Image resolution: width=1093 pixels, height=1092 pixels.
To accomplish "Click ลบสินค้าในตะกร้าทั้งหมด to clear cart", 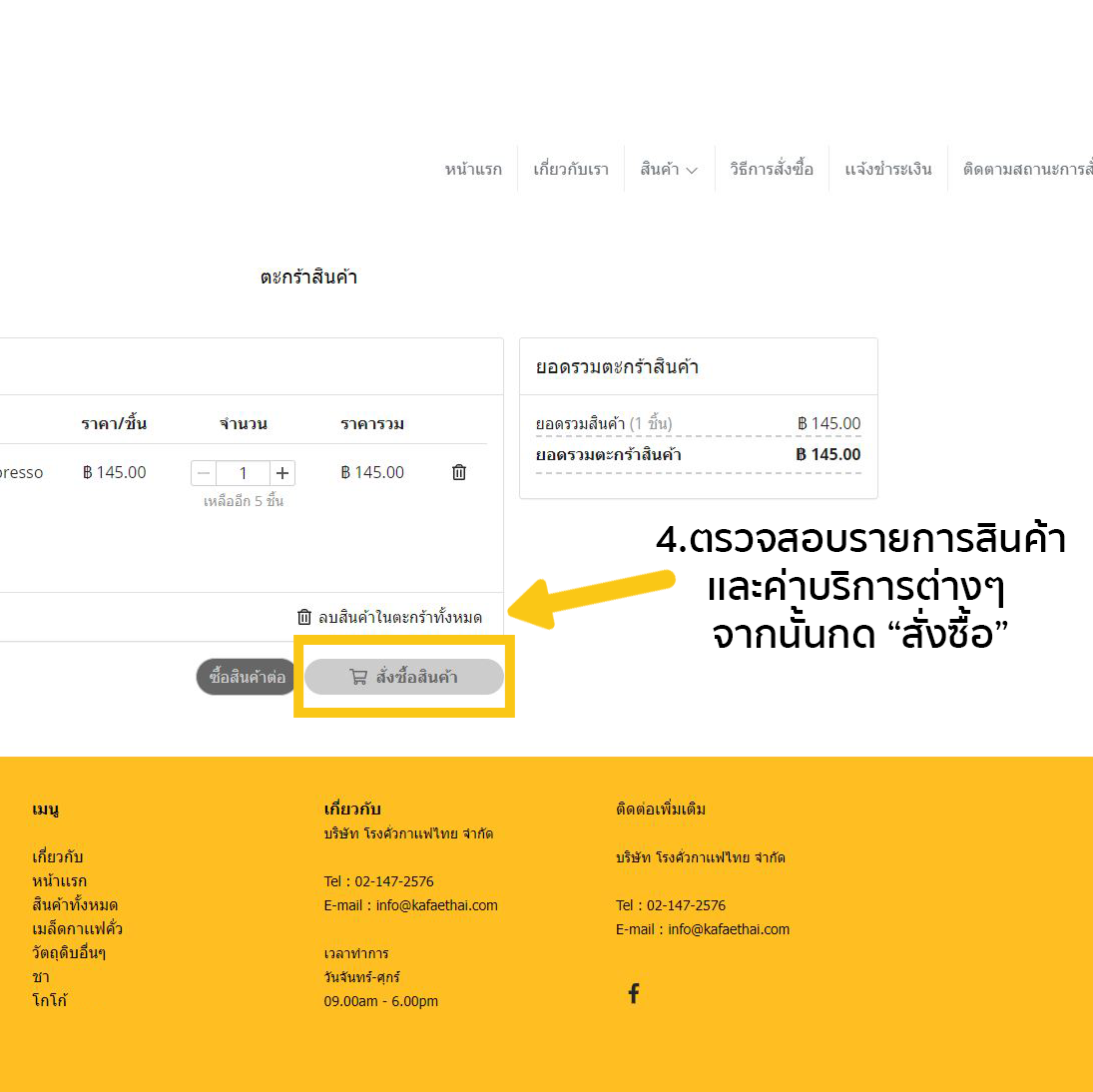I will coord(390,618).
